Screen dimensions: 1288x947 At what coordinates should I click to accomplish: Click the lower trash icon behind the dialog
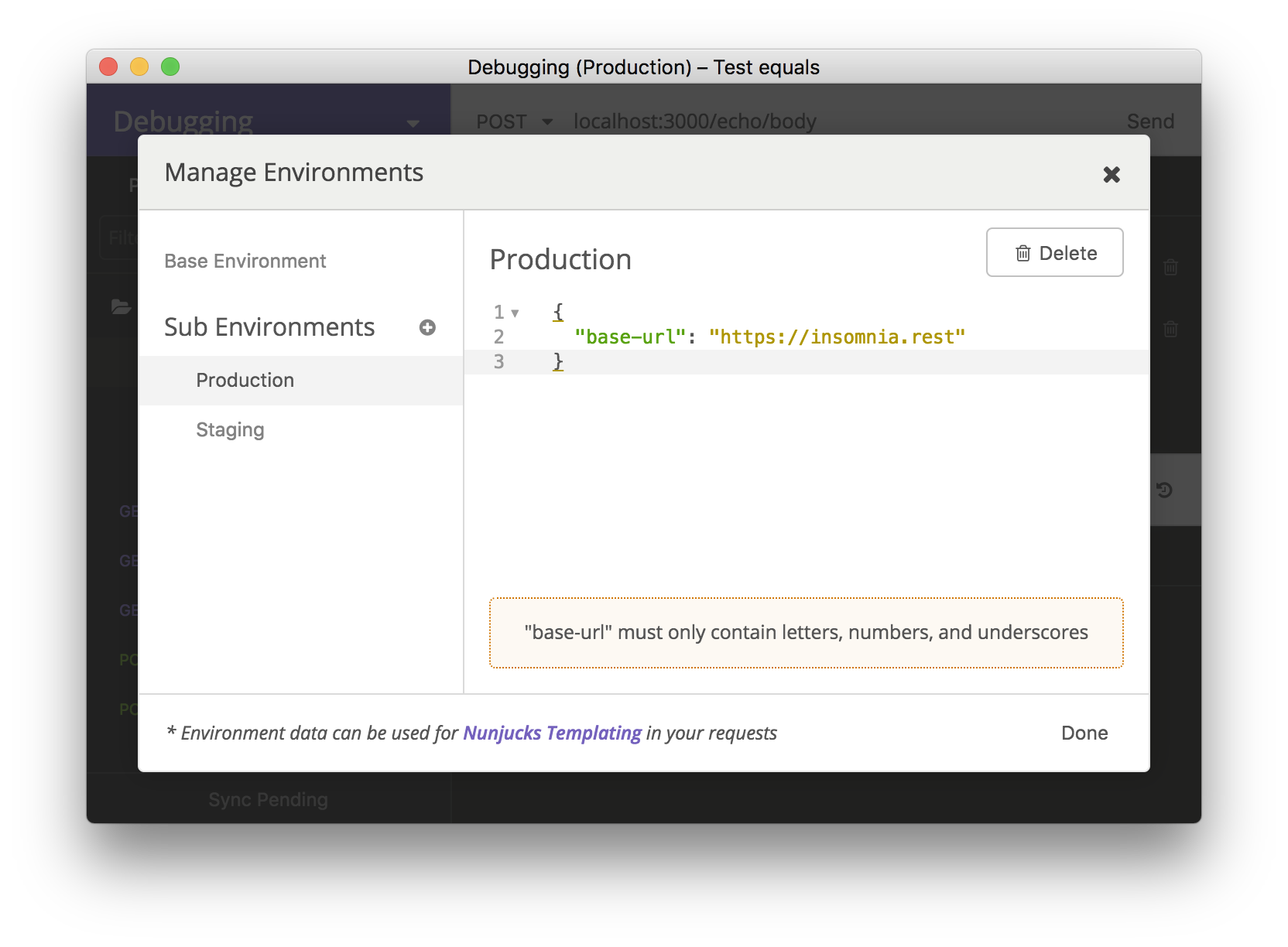pos(1170,330)
